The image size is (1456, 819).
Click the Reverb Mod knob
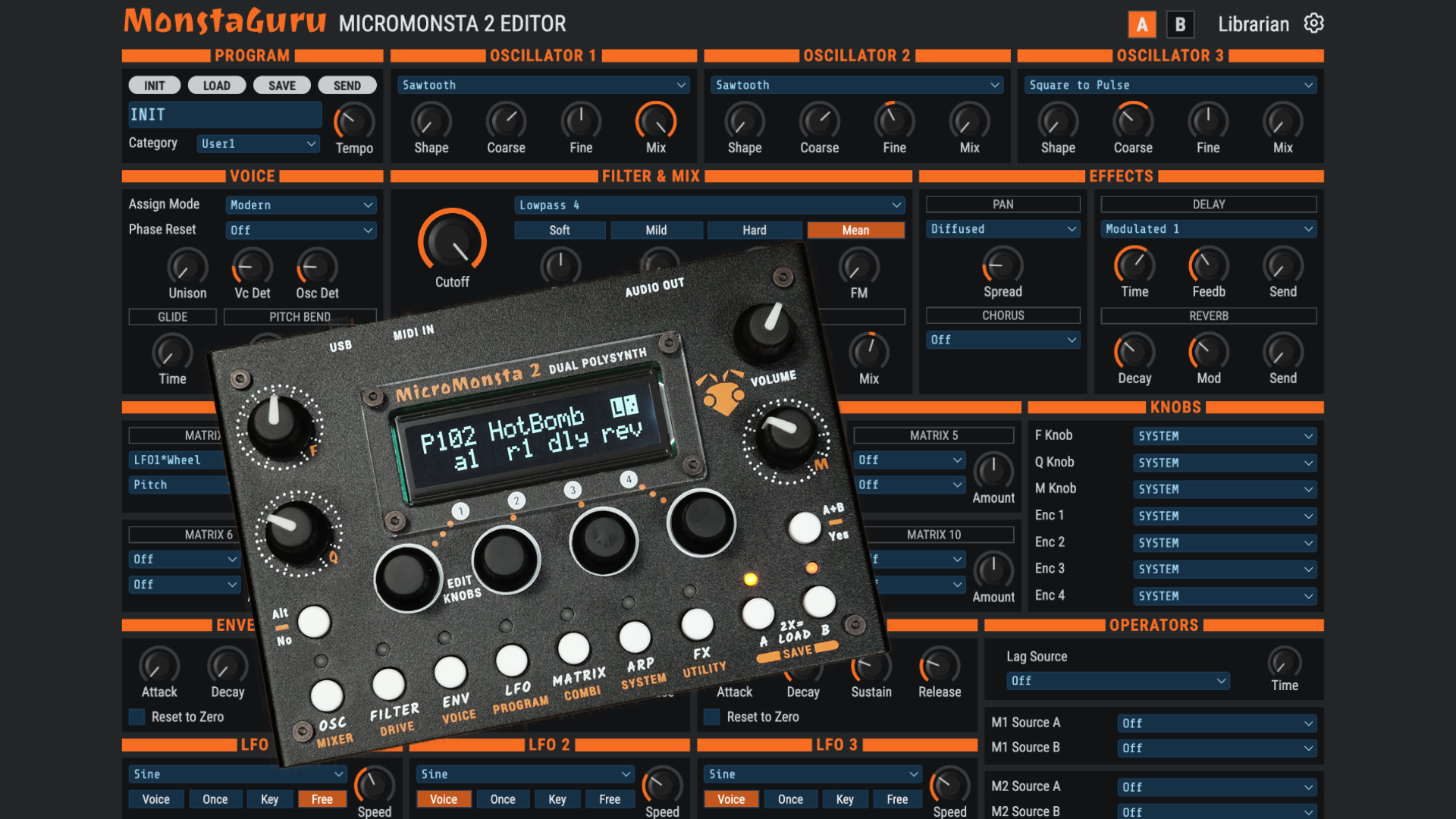(x=1209, y=352)
